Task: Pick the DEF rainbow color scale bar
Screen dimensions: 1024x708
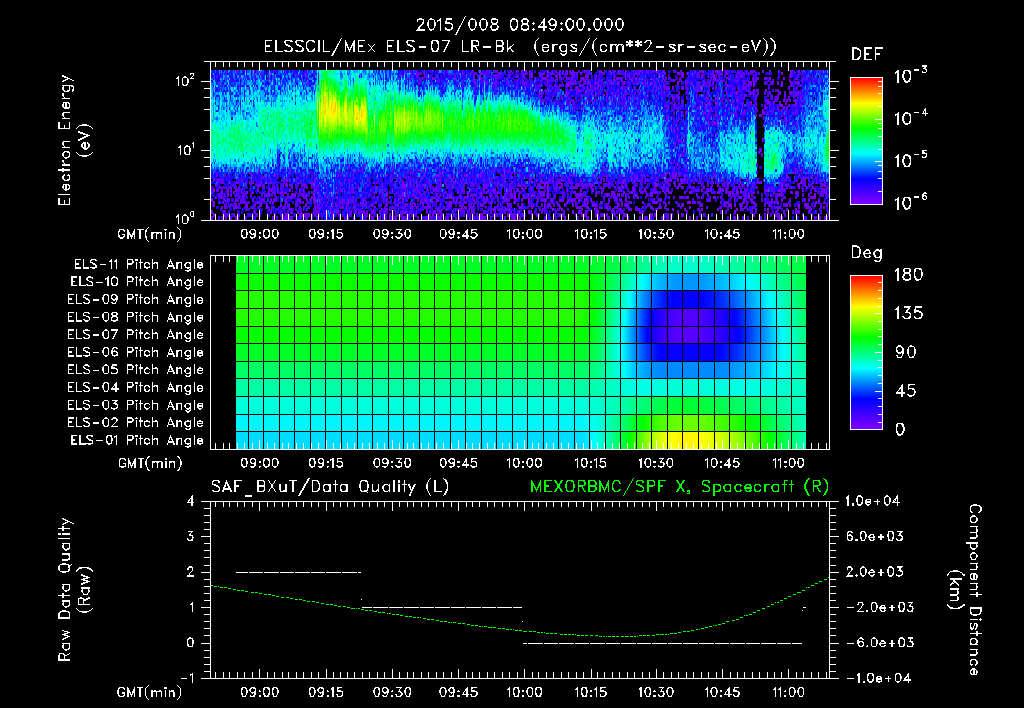Action: (x=866, y=141)
